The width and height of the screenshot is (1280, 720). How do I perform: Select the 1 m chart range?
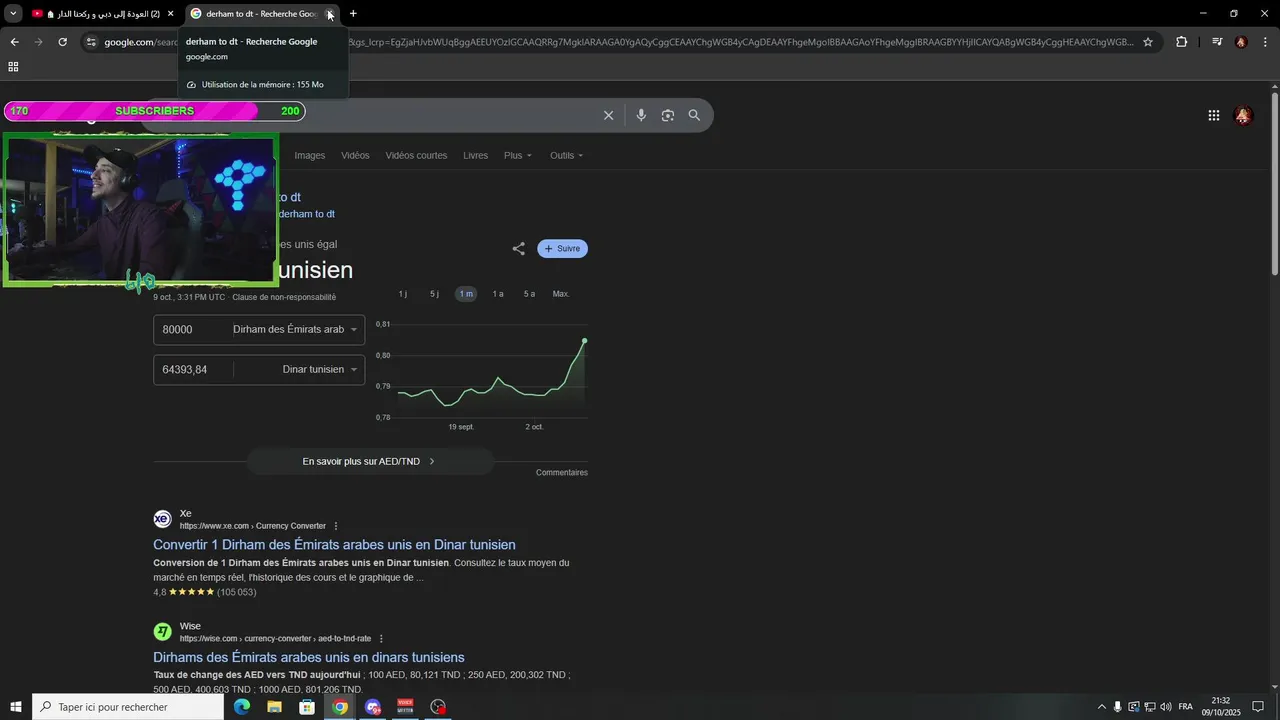pos(466,294)
